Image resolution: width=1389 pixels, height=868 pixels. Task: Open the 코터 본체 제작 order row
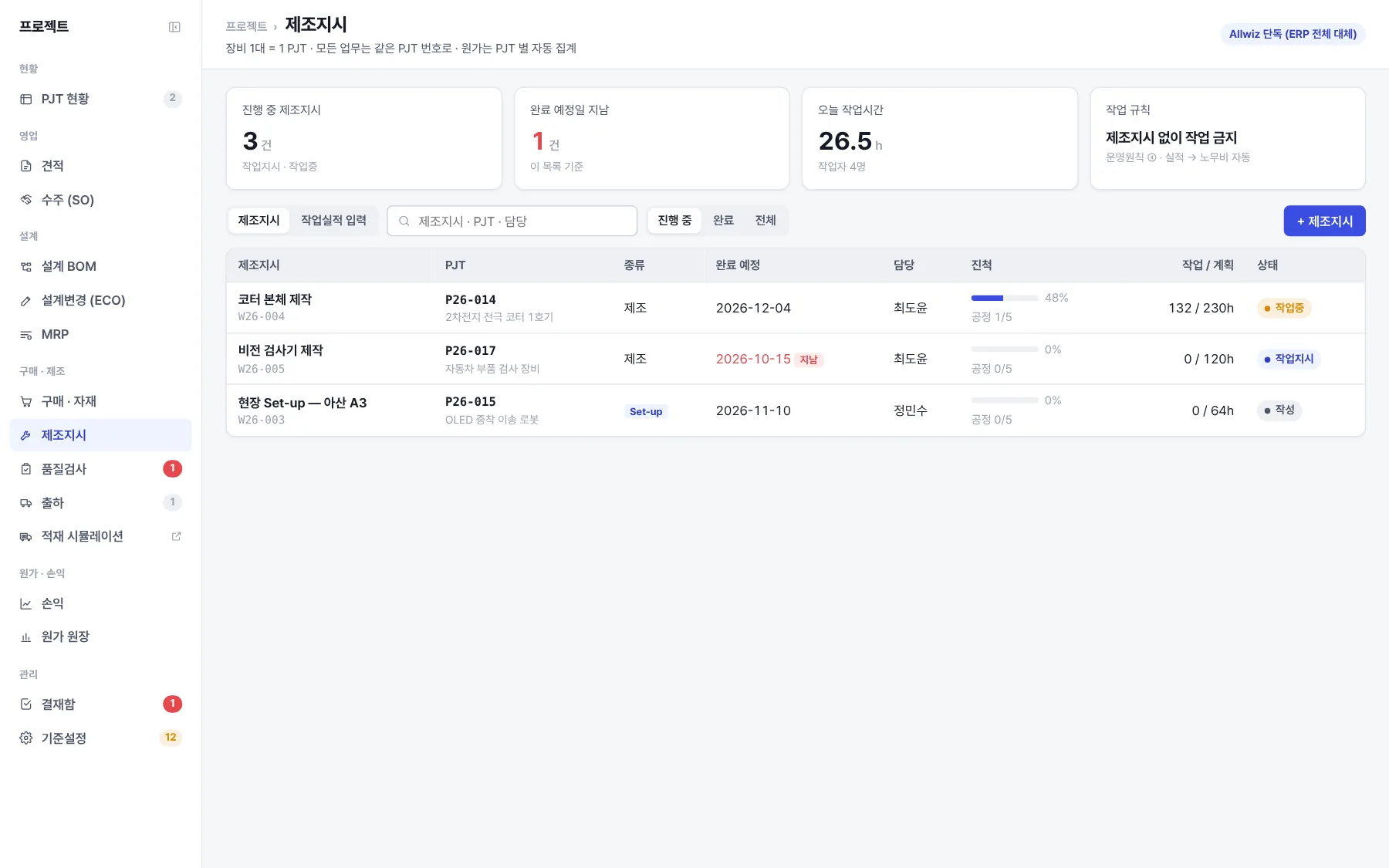(796, 308)
